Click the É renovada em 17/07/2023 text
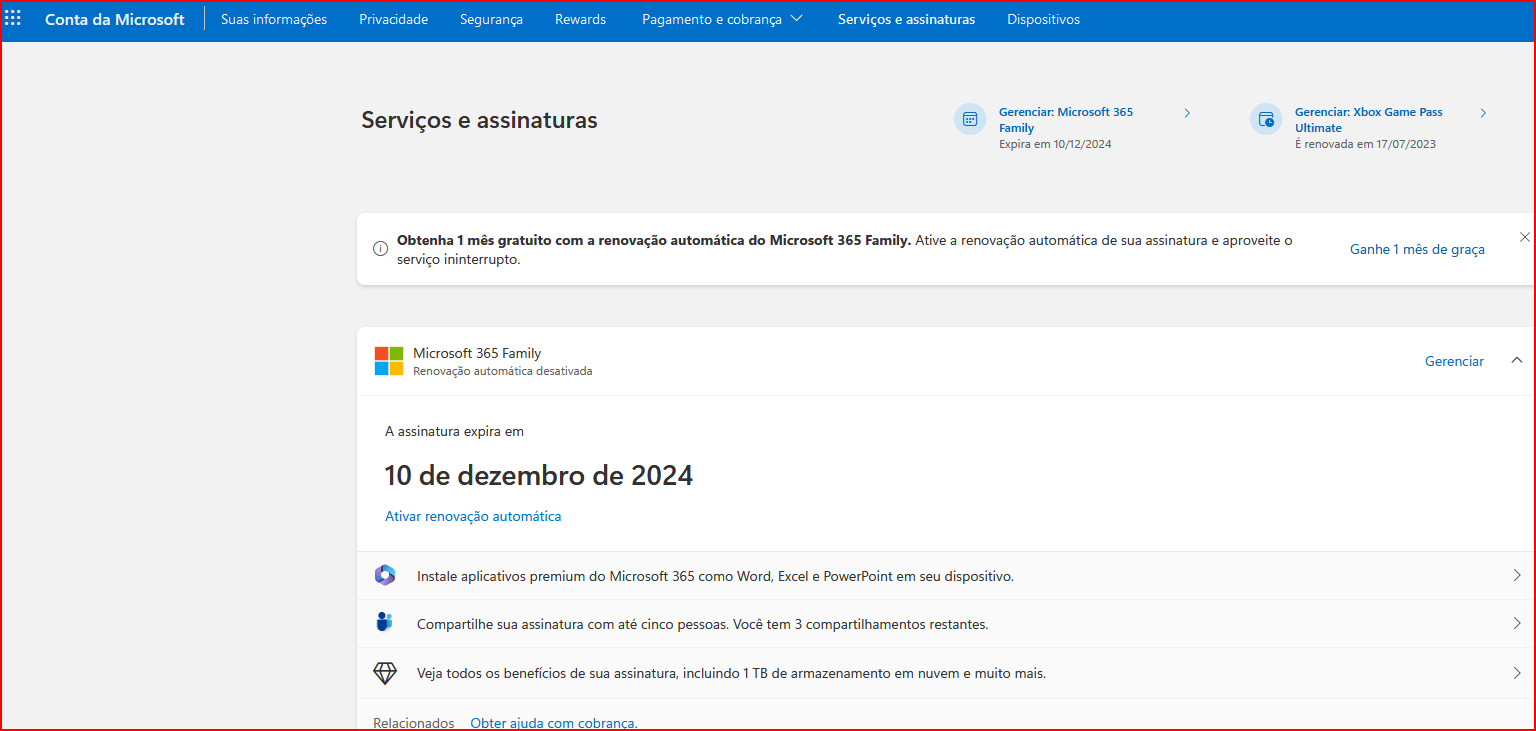The image size is (1536, 731). point(1365,144)
